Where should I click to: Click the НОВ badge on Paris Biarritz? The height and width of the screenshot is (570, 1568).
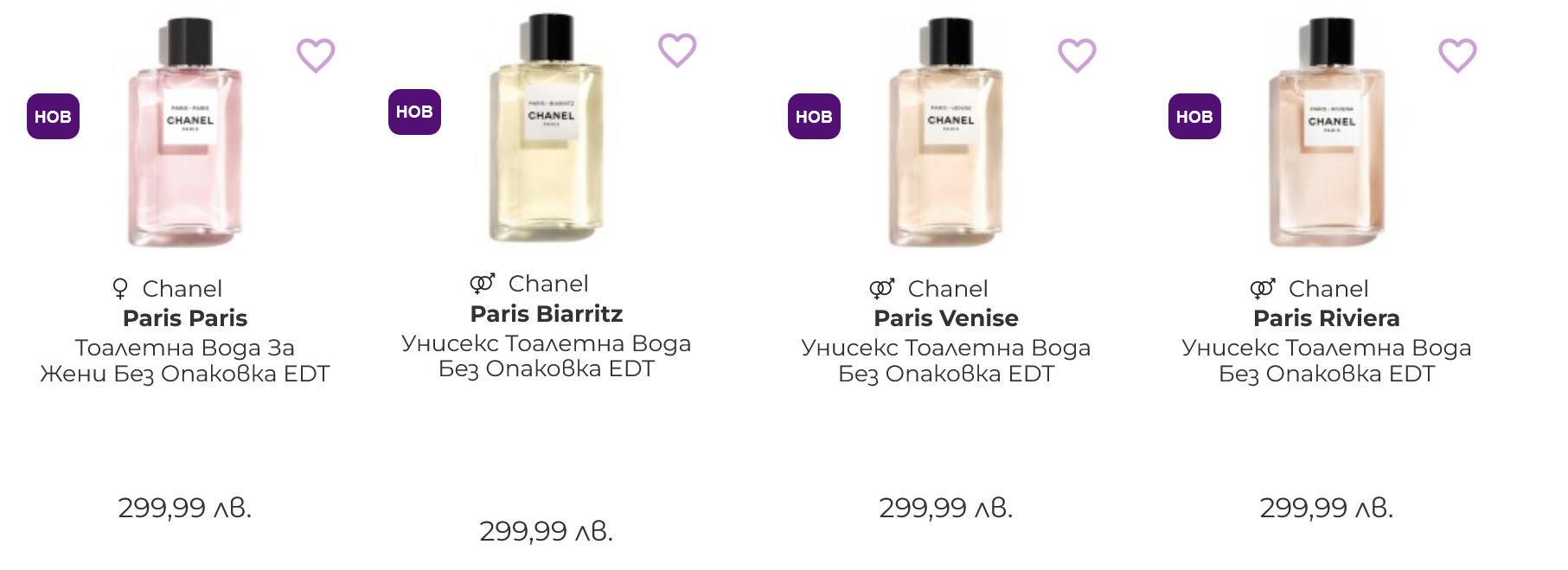pyautogui.click(x=414, y=112)
